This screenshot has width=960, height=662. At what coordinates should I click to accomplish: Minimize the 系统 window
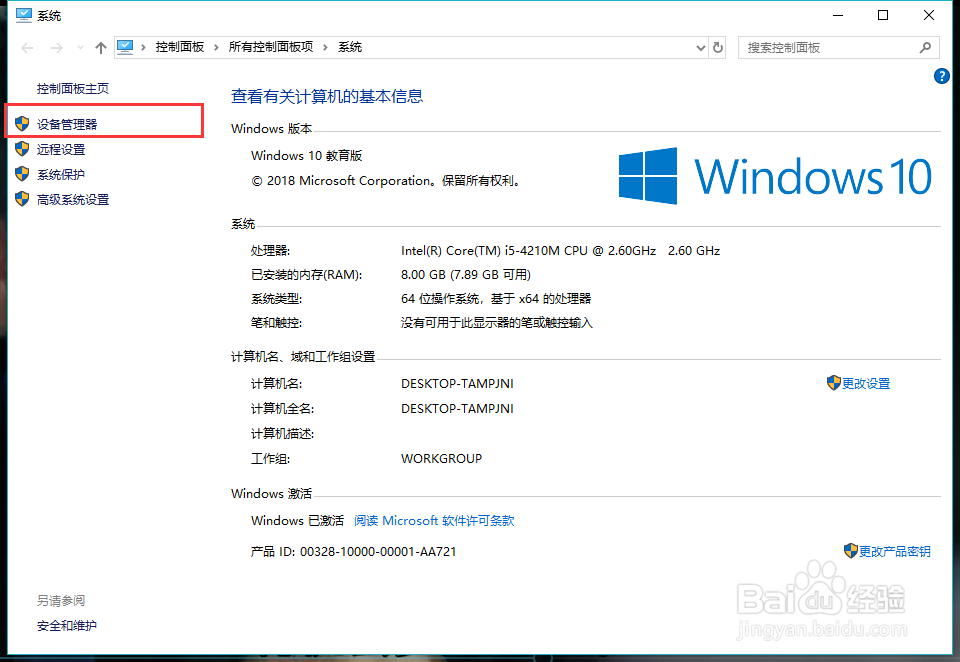pyautogui.click(x=838, y=15)
